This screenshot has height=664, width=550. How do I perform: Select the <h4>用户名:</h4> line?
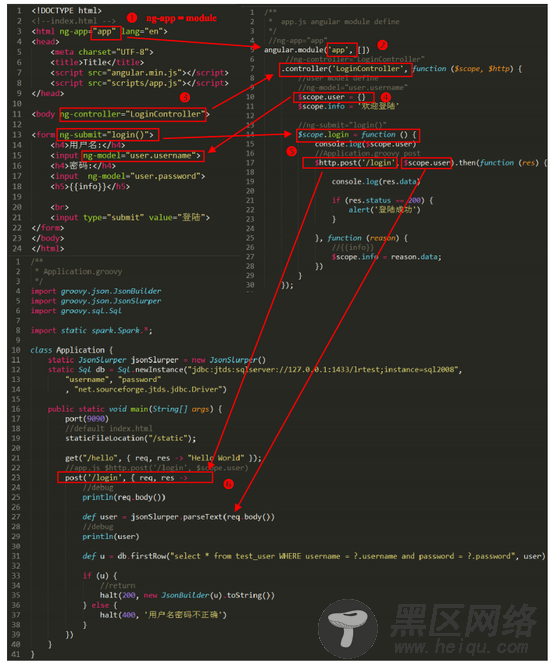pyautogui.click(x=88, y=145)
